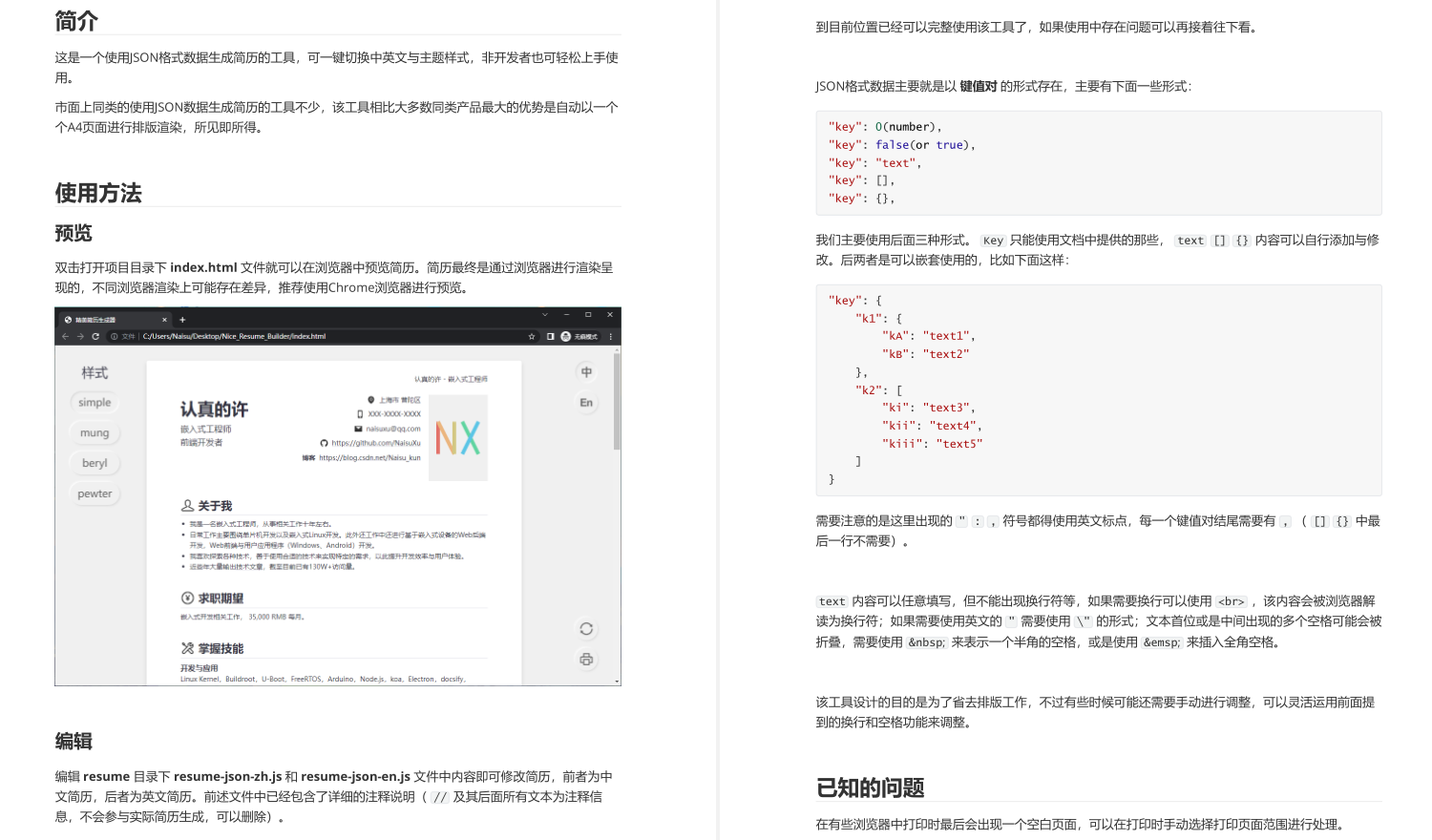Click the bold resume-json-zh.js filename
The width and height of the screenshot is (1432, 840).
point(227,776)
